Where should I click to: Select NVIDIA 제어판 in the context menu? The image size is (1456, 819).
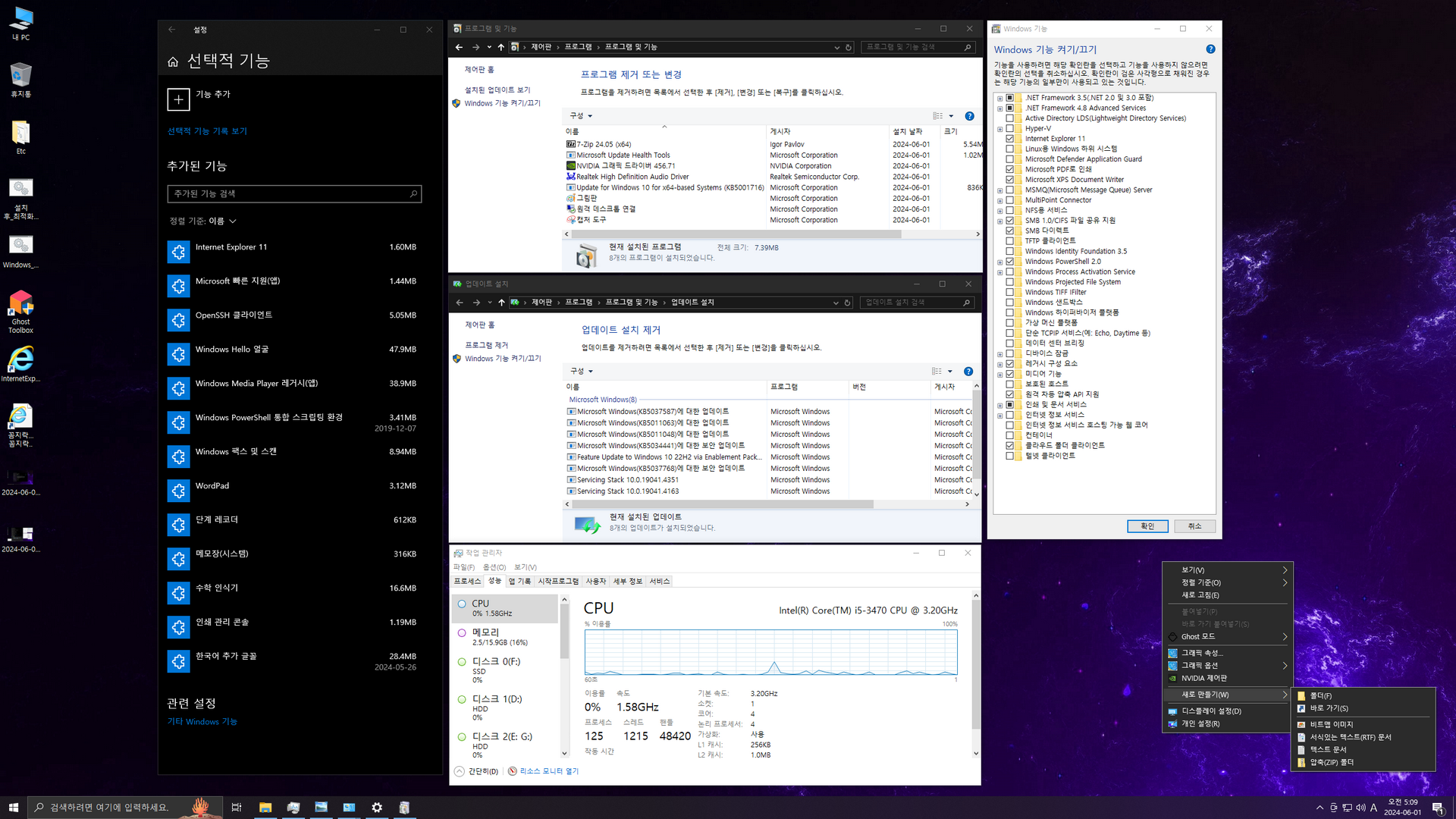(1203, 678)
